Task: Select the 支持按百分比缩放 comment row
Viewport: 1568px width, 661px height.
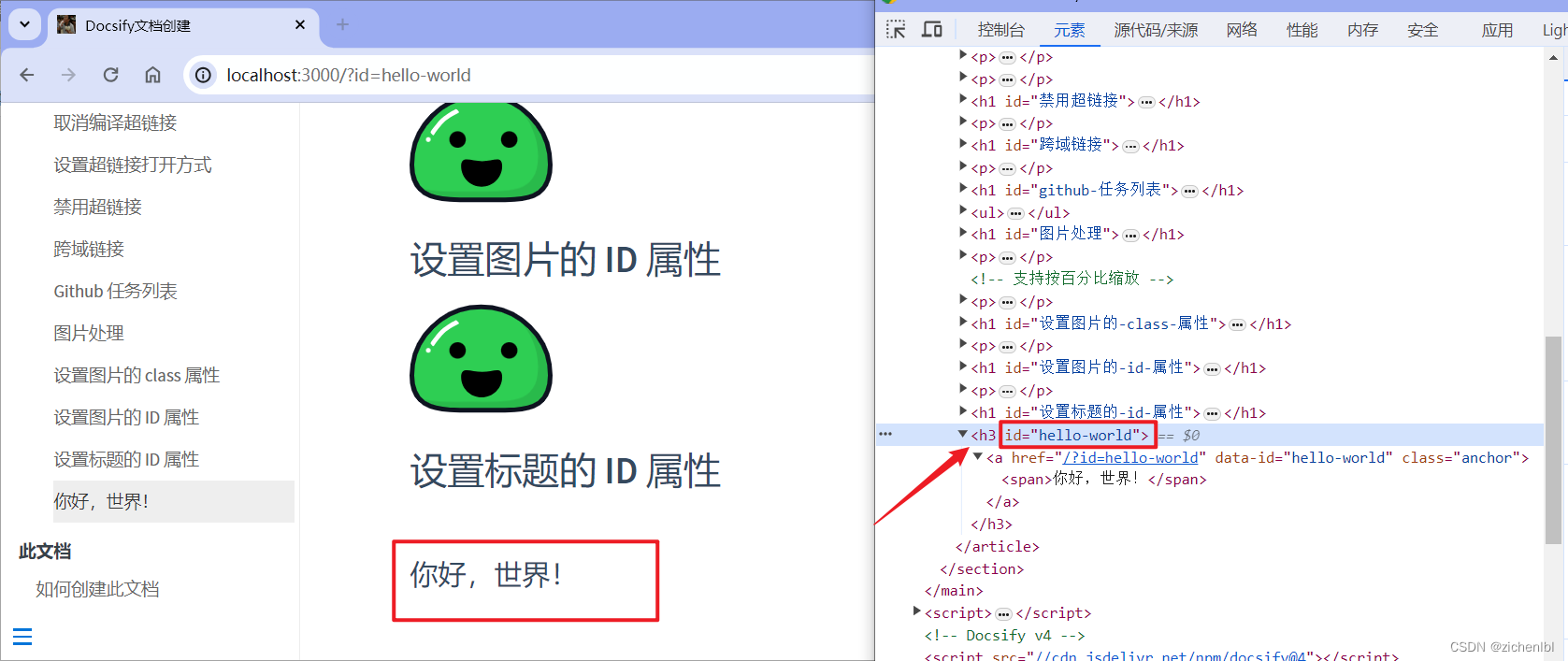Action: [1072, 279]
